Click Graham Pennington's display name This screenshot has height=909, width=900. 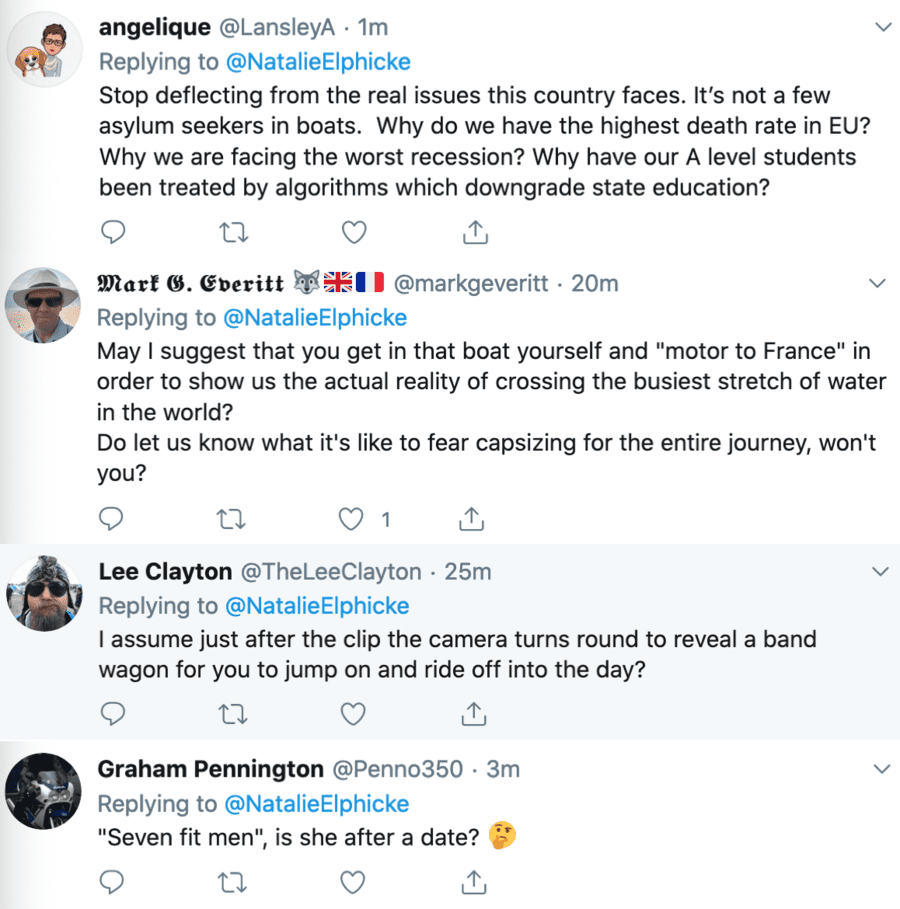211,769
